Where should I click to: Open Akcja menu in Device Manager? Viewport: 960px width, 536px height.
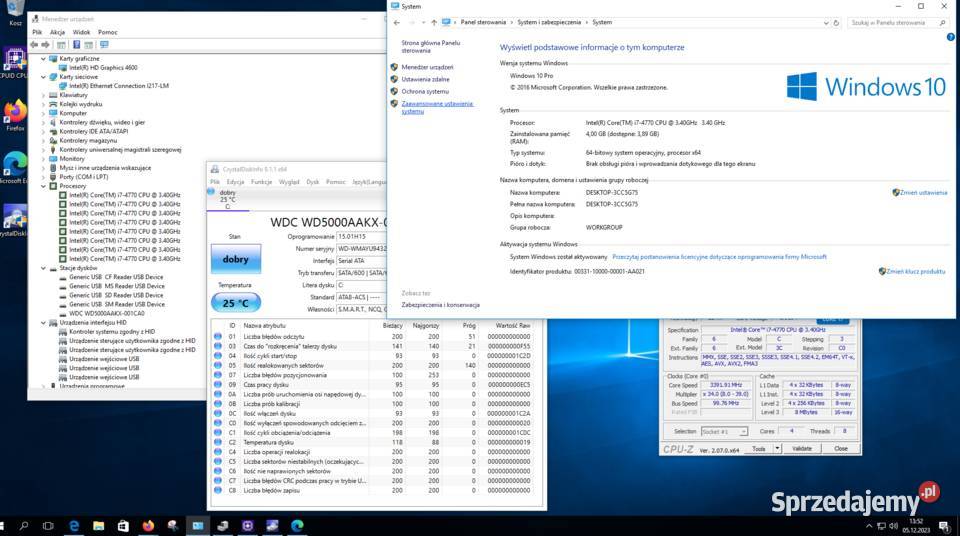point(58,32)
